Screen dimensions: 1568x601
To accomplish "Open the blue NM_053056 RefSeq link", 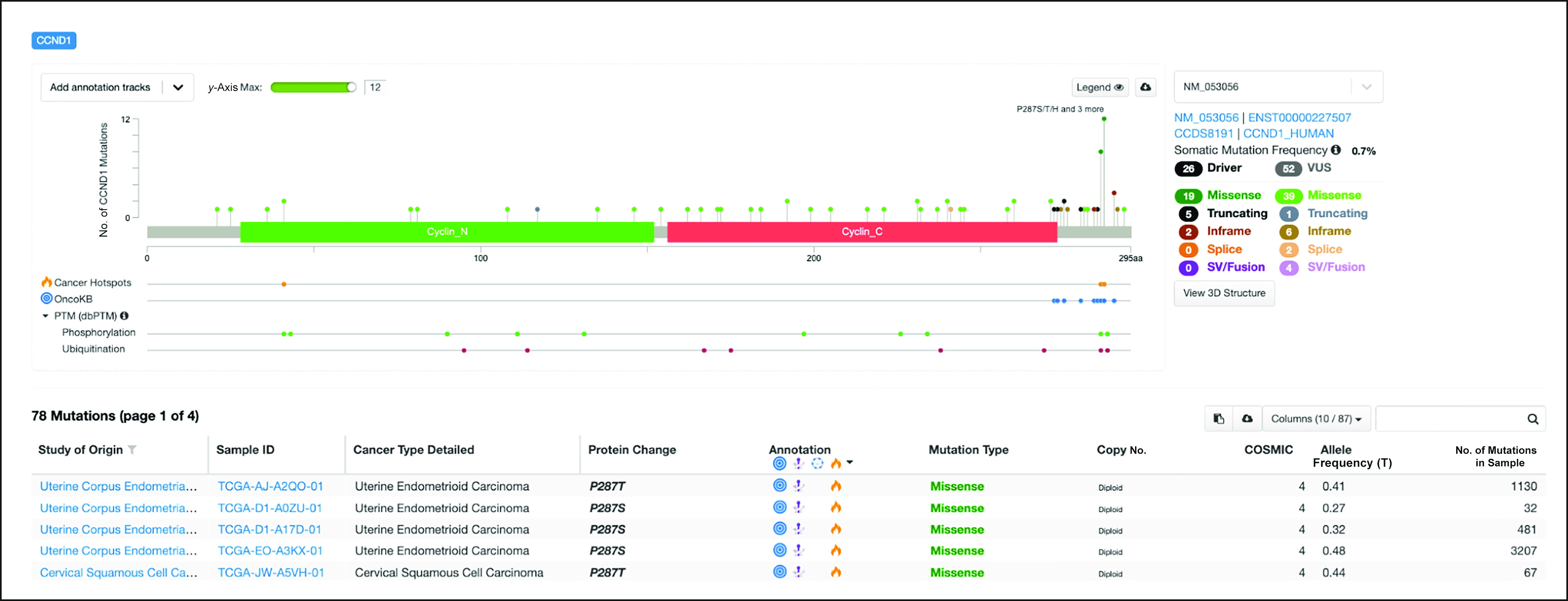I will point(1207,118).
